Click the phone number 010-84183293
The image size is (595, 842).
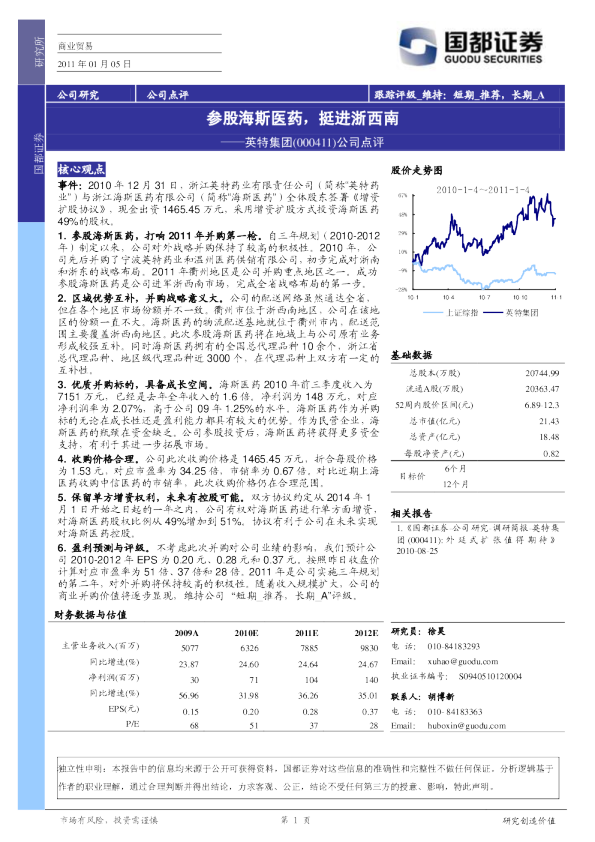click(x=454, y=646)
